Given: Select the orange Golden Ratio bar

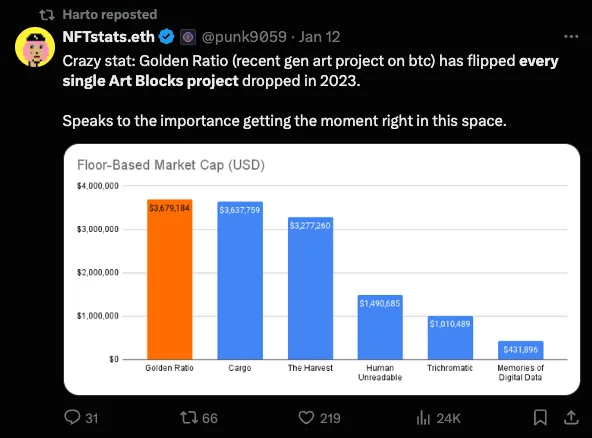Looking at the screenshot, I should tap(170, 279).
